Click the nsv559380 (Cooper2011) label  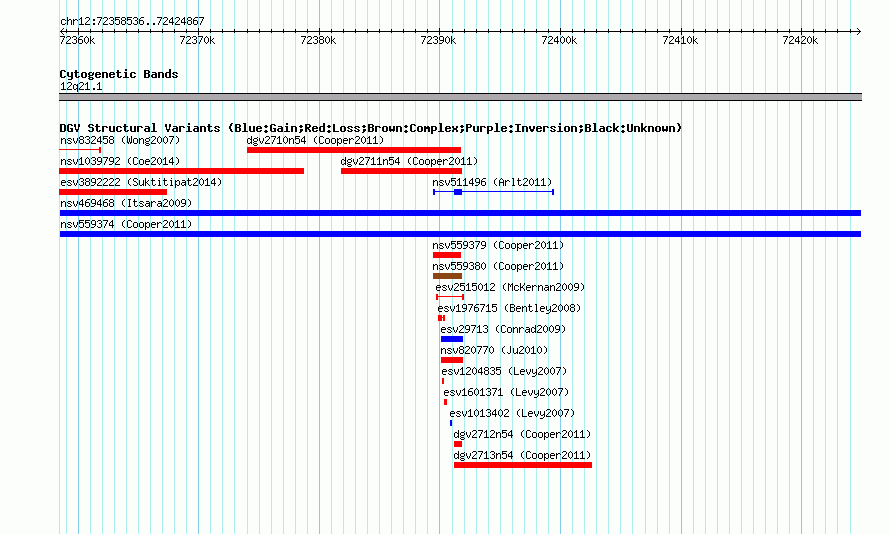coord(498,266)
